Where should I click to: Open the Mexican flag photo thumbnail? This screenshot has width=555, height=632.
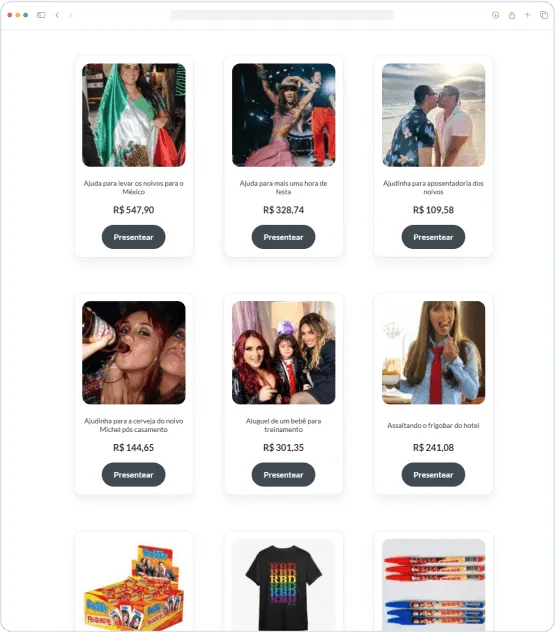click(x=134, y=115)
